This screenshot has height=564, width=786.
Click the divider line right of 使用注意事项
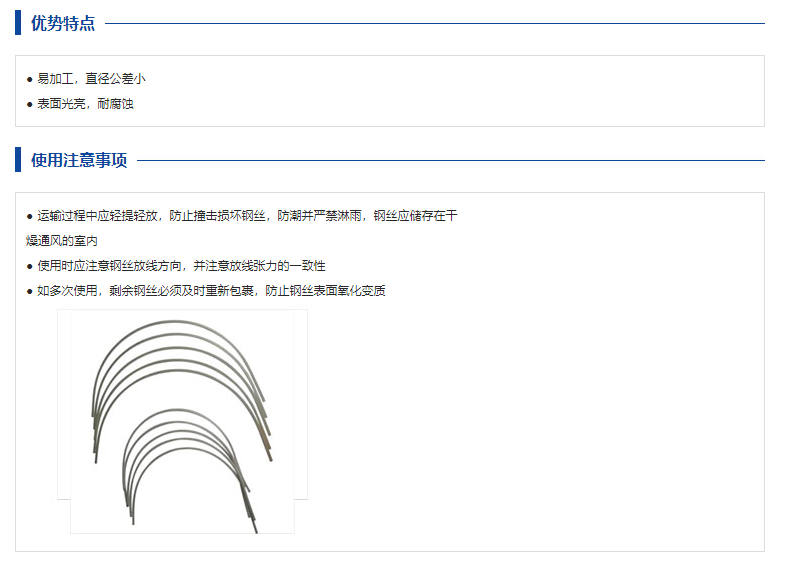point(450,160)
